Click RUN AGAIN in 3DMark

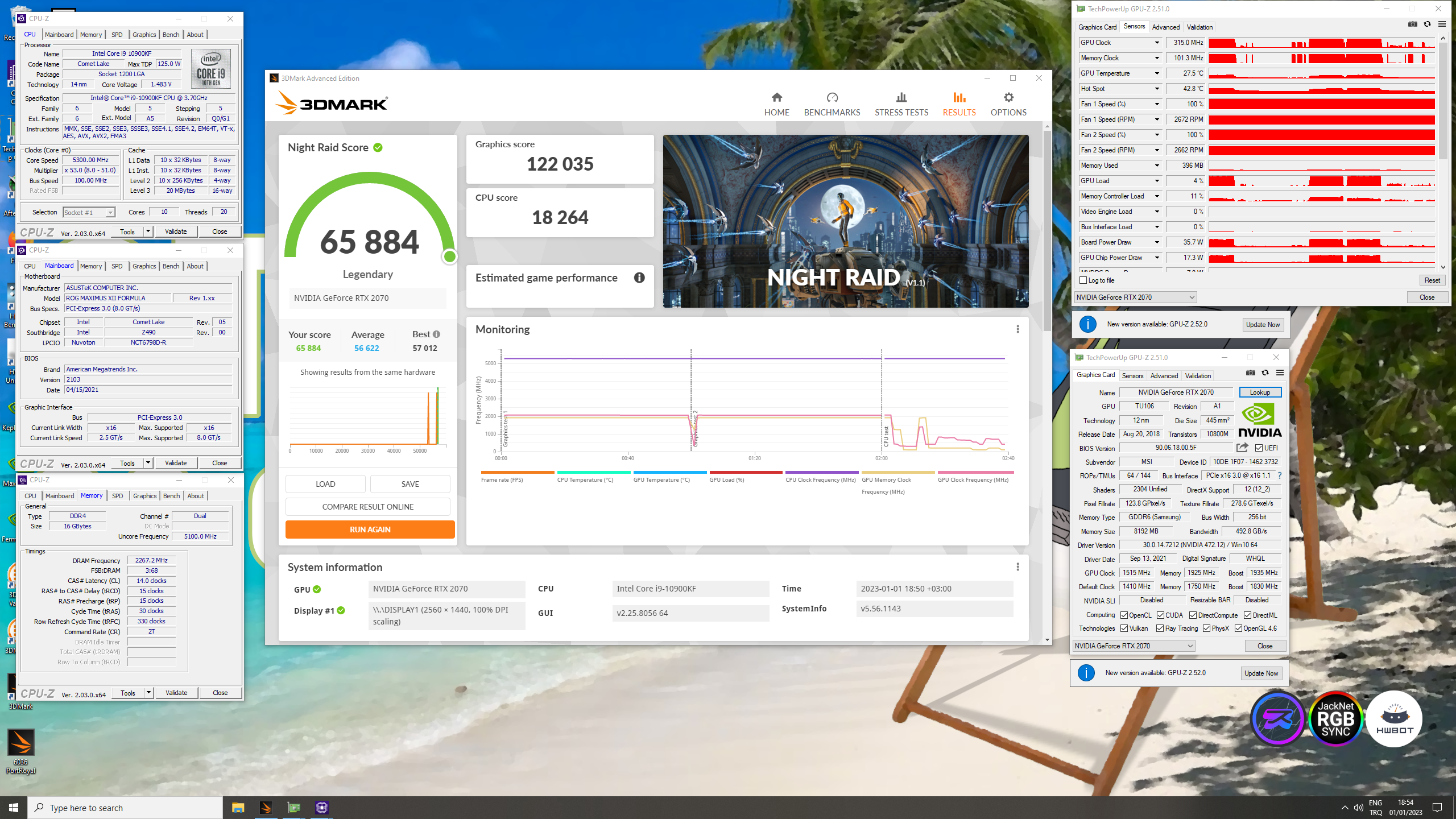coord(370,530)
